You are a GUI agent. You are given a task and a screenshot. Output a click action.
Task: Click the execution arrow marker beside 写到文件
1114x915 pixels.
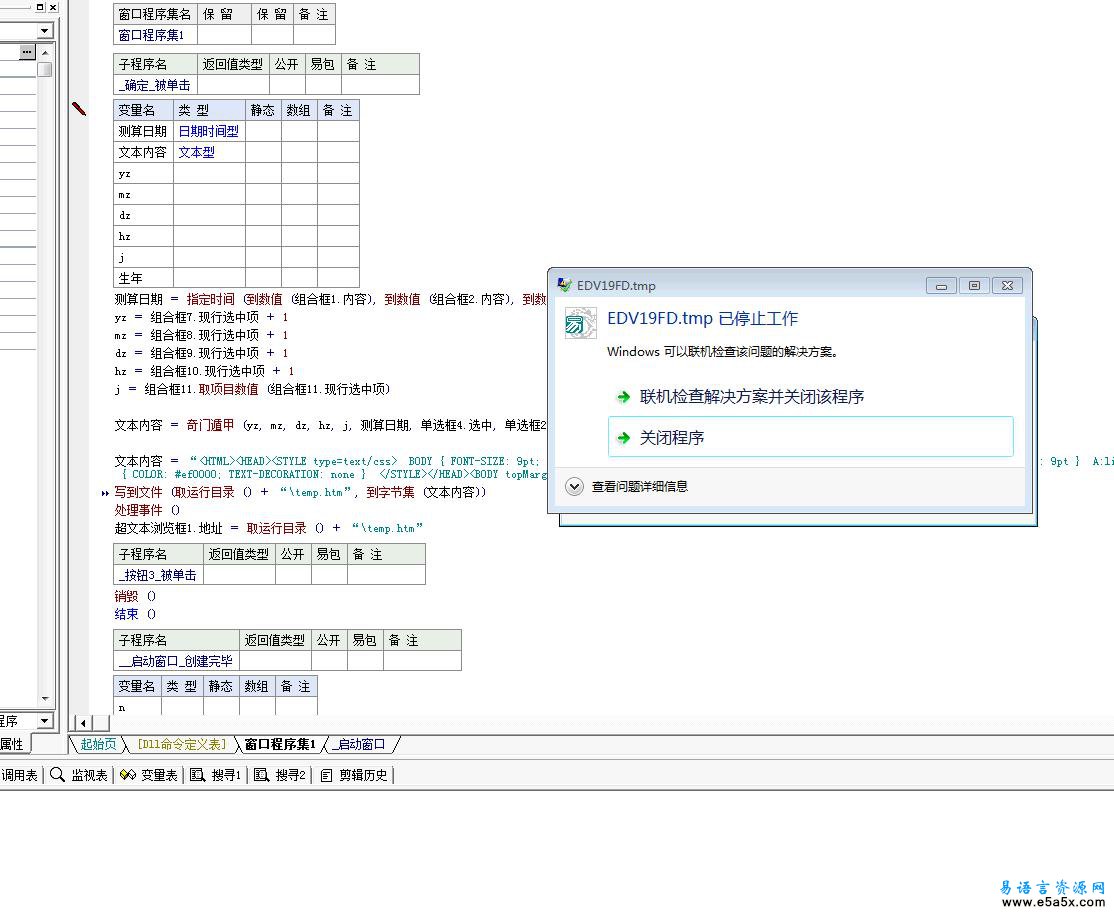(x=105, y=493)
